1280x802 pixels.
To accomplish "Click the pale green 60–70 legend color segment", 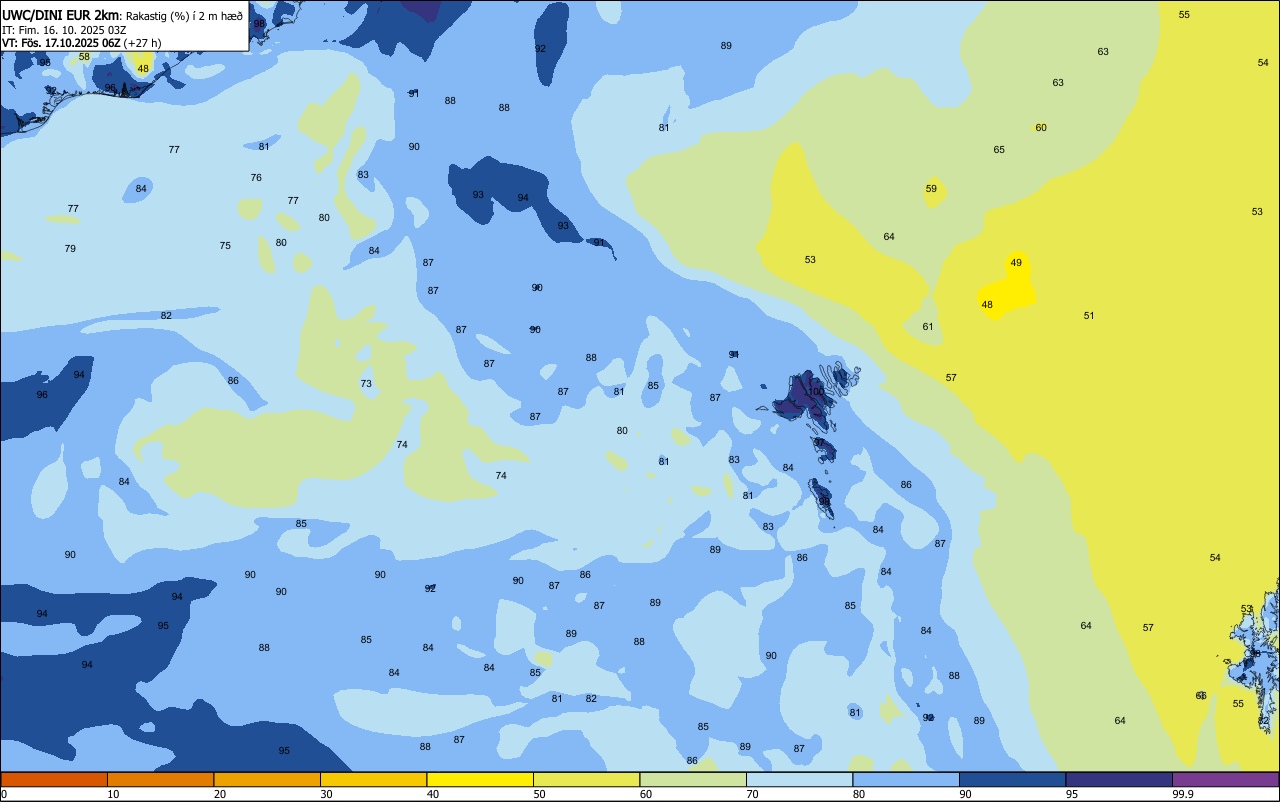I will click(x=693, y=779).
